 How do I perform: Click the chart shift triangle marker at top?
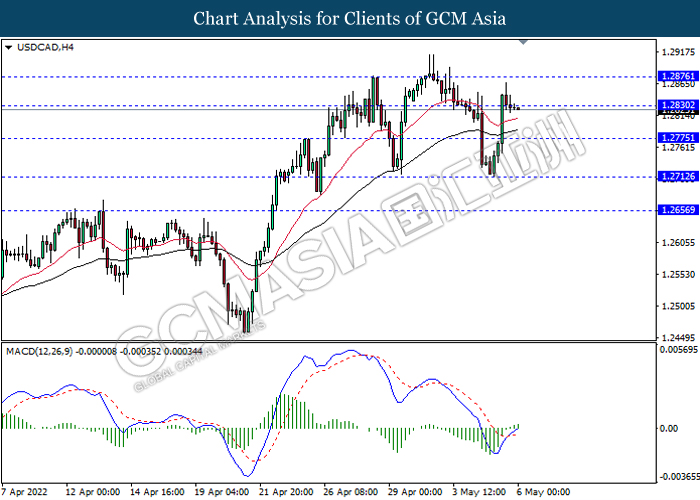pos(524,42)
